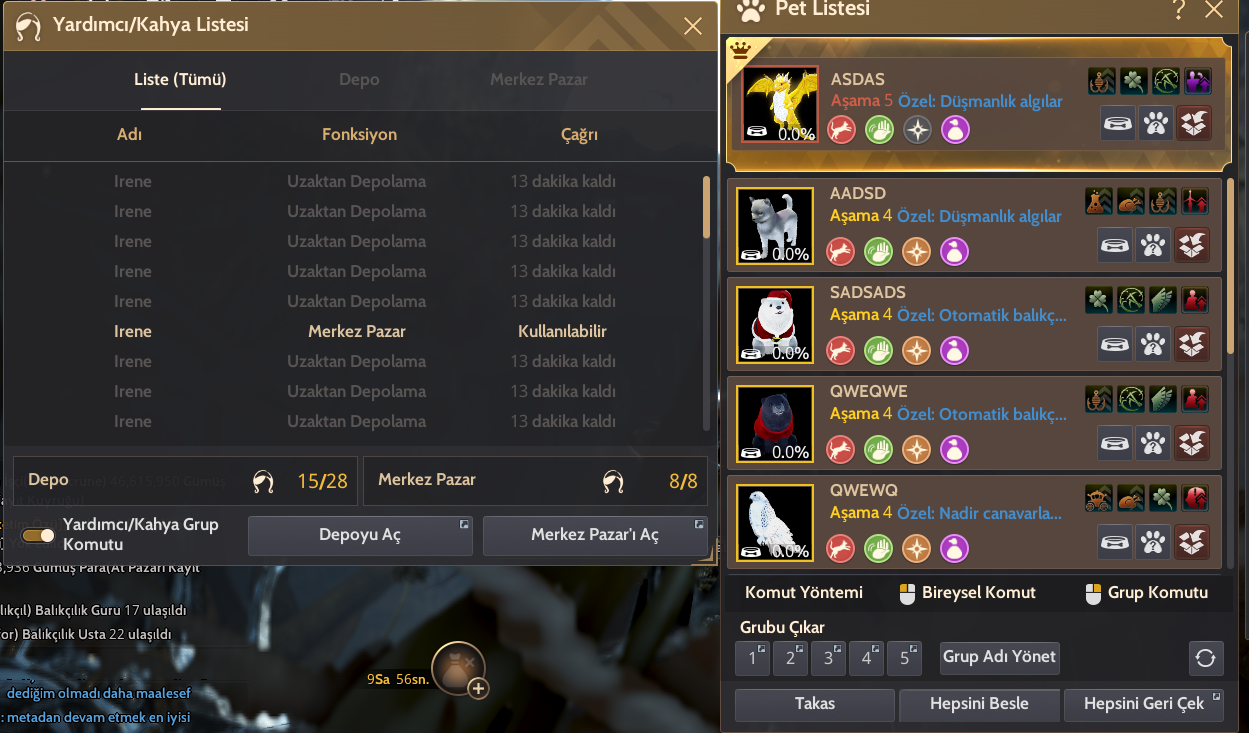Screen dimensions: 1249x733
Task: Click the Depoyu Aç button
Action: [x=360, y=535]
